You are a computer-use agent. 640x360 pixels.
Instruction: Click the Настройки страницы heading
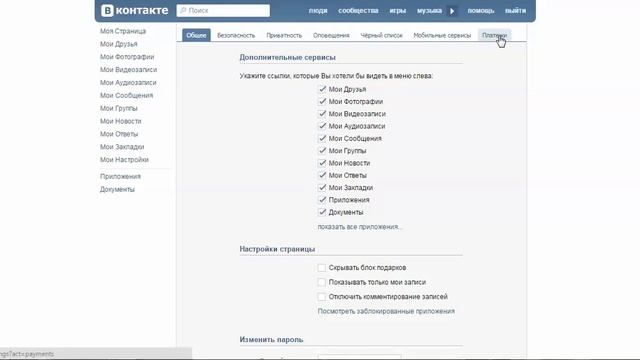tap(277, 249)
